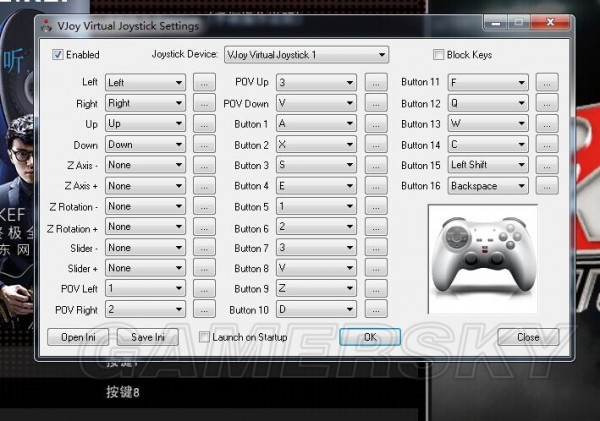The image size is (600, 421).
Task: Click the ... button for Up
Action: [204, 124]
